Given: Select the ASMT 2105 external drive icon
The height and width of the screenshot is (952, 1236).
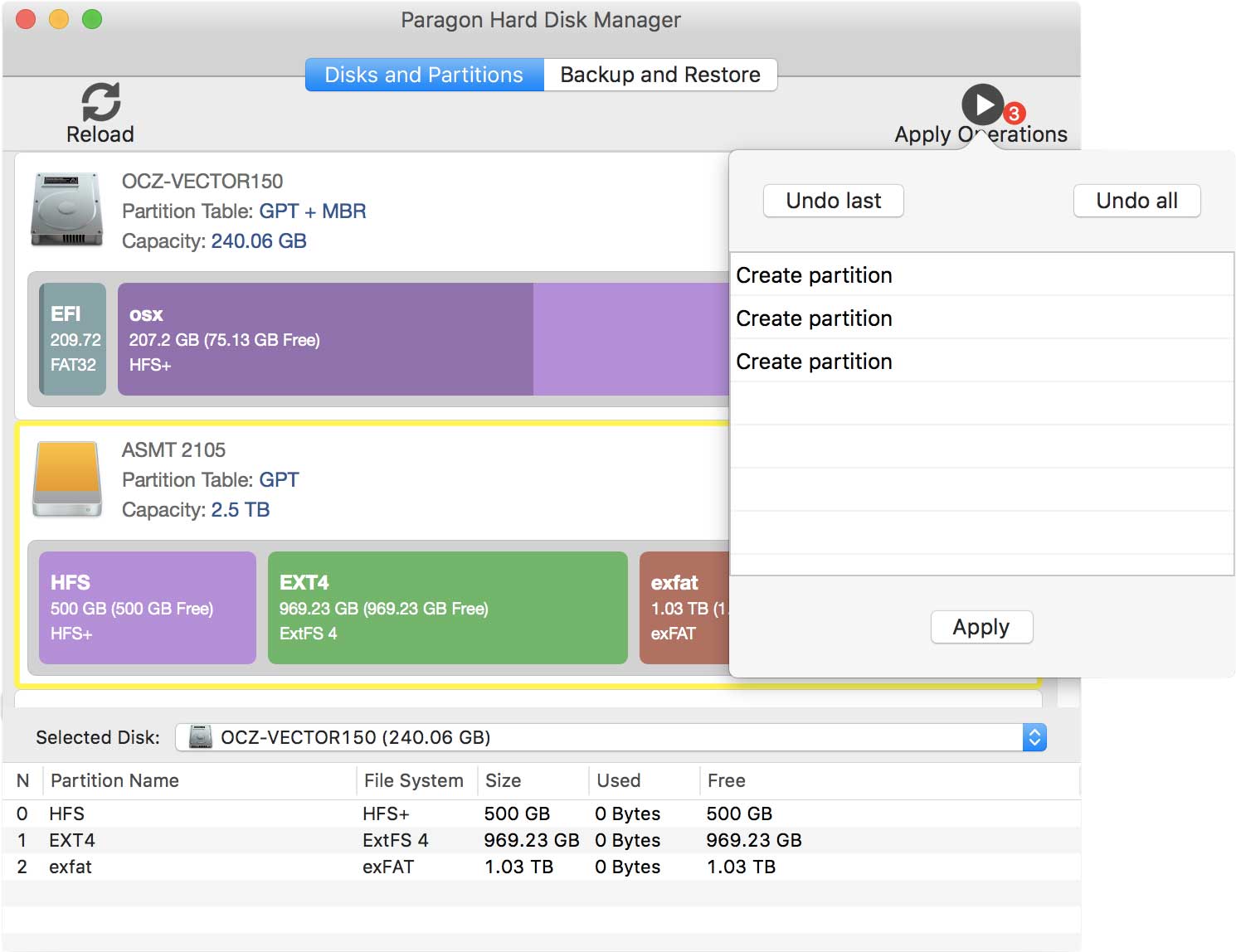Looking at the screenshot, I should coord(67,478).
